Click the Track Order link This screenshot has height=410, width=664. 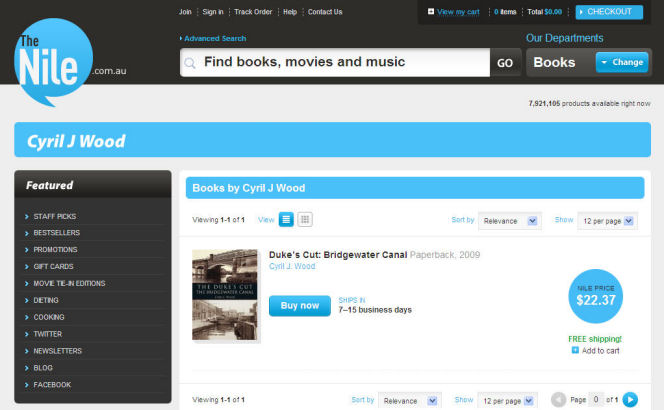[x=253, y=12]
